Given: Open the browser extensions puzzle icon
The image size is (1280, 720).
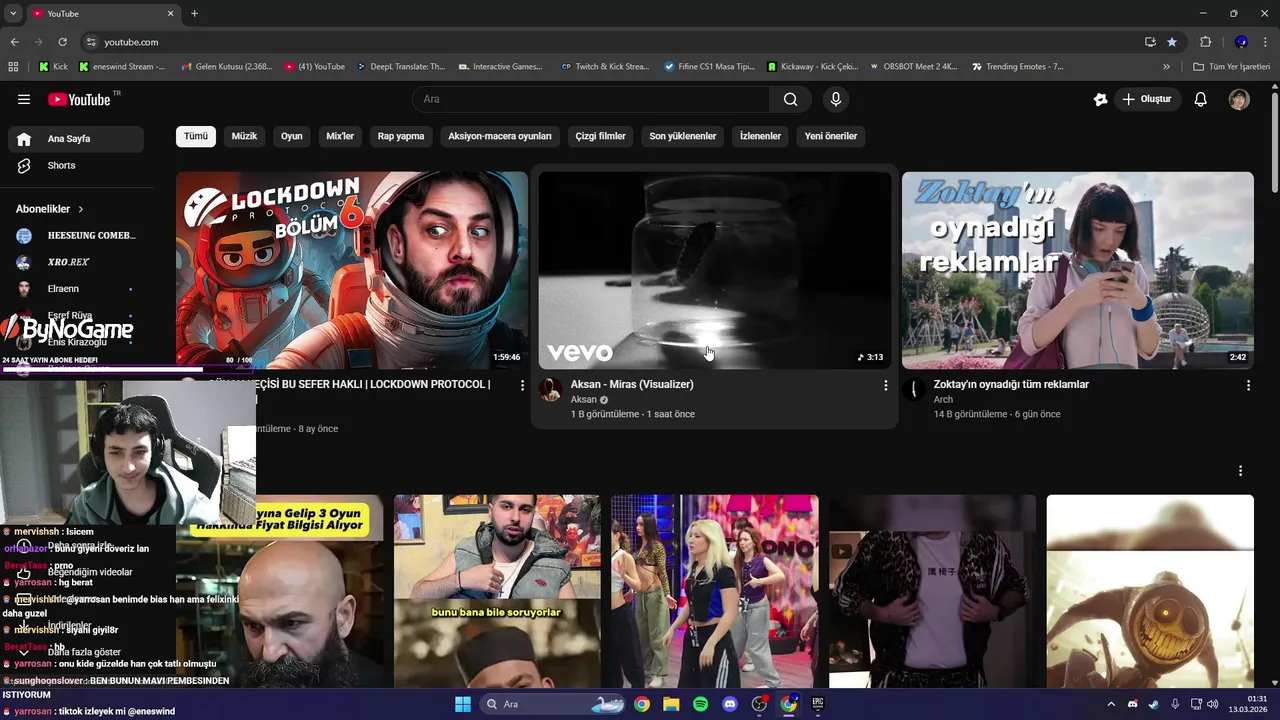Looking at the screenshot, I should coord(1205,42).
